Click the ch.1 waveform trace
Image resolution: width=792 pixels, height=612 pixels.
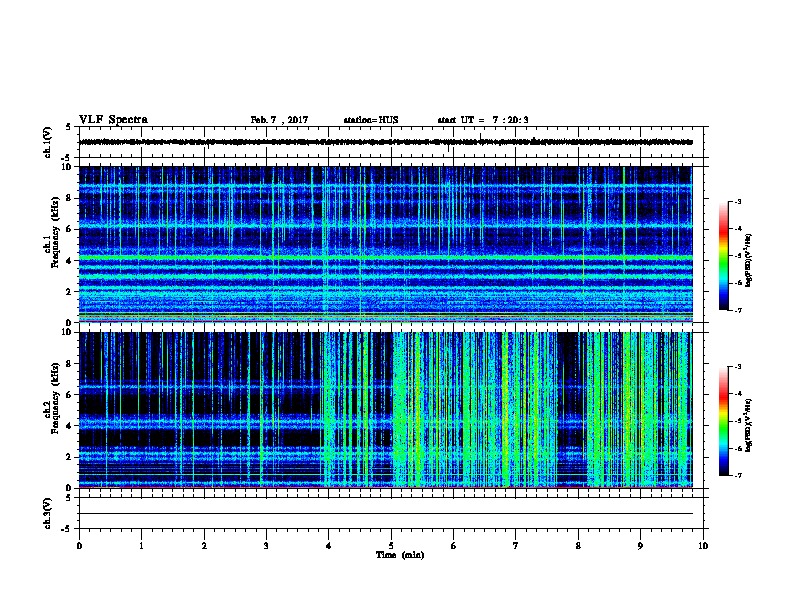point(385,142)
